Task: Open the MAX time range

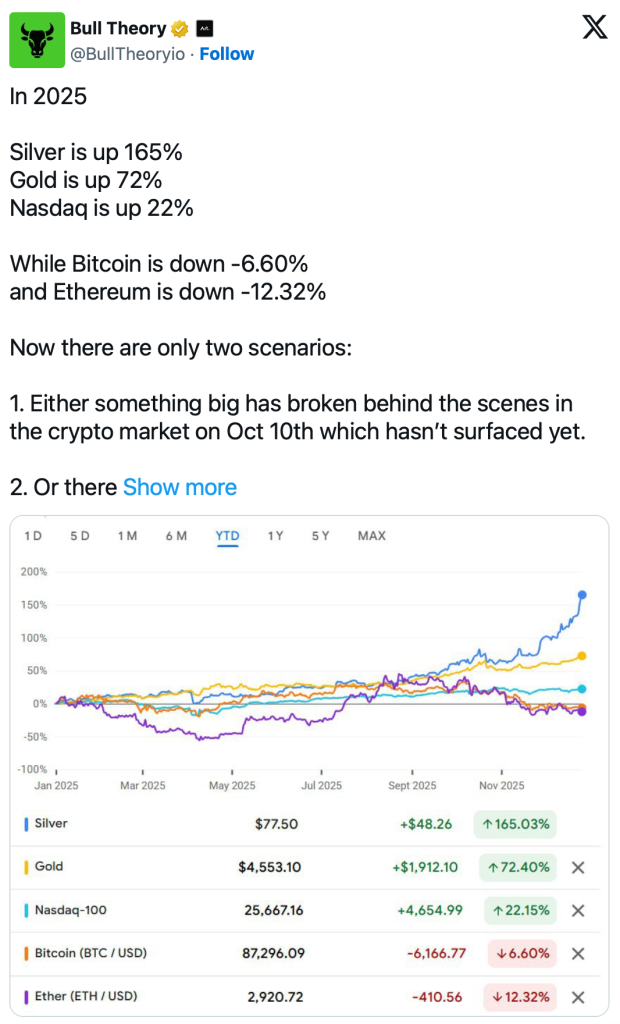Action: click(x=371, y=536)
